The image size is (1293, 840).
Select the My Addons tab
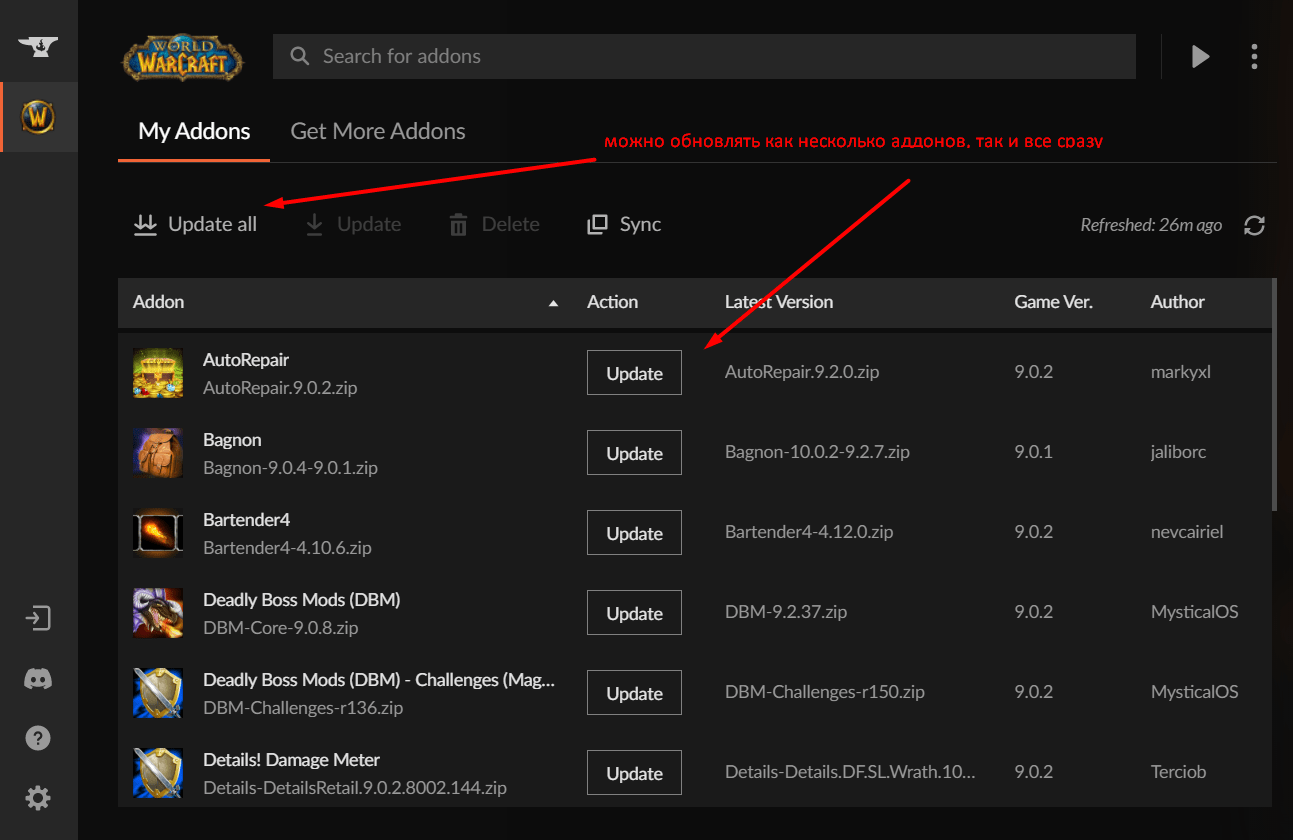[x=194, y=131]
